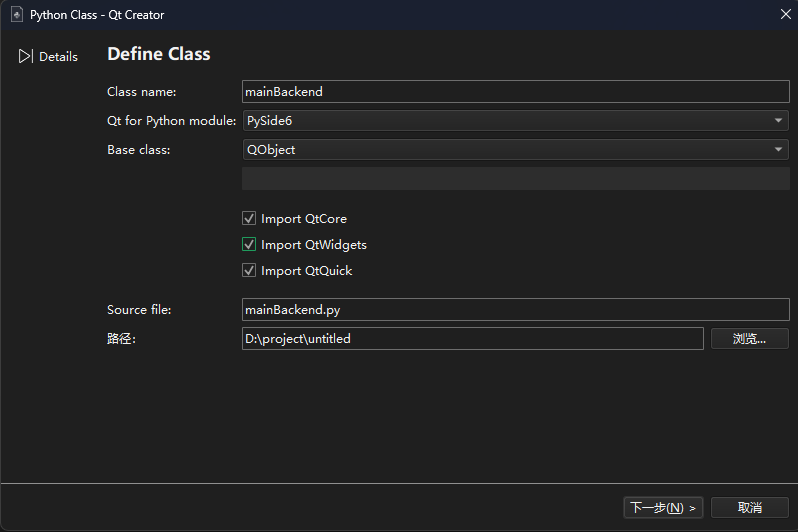Click the 'Source file:' label

tap(139, 310)
